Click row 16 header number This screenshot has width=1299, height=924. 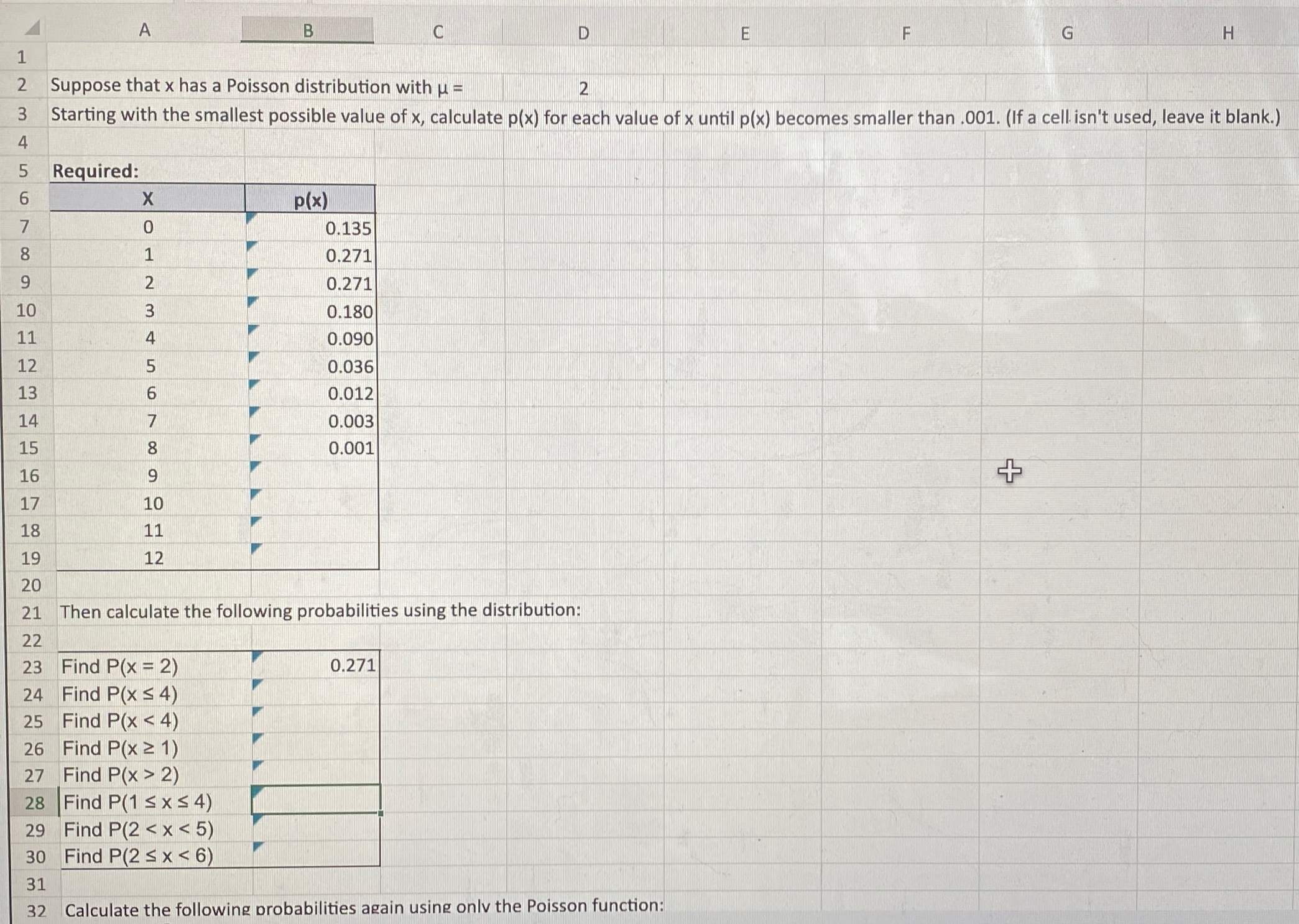click(29, 476)
